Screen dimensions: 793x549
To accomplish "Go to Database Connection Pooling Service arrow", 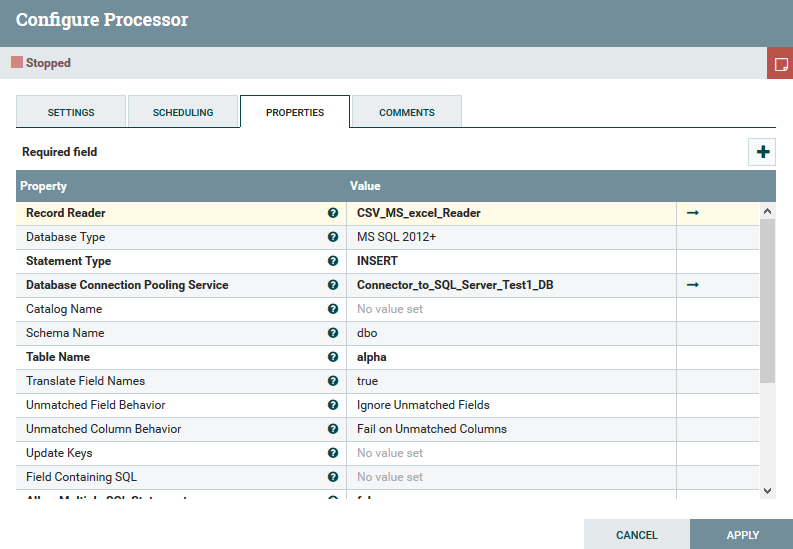I will (x=692, y=285).
